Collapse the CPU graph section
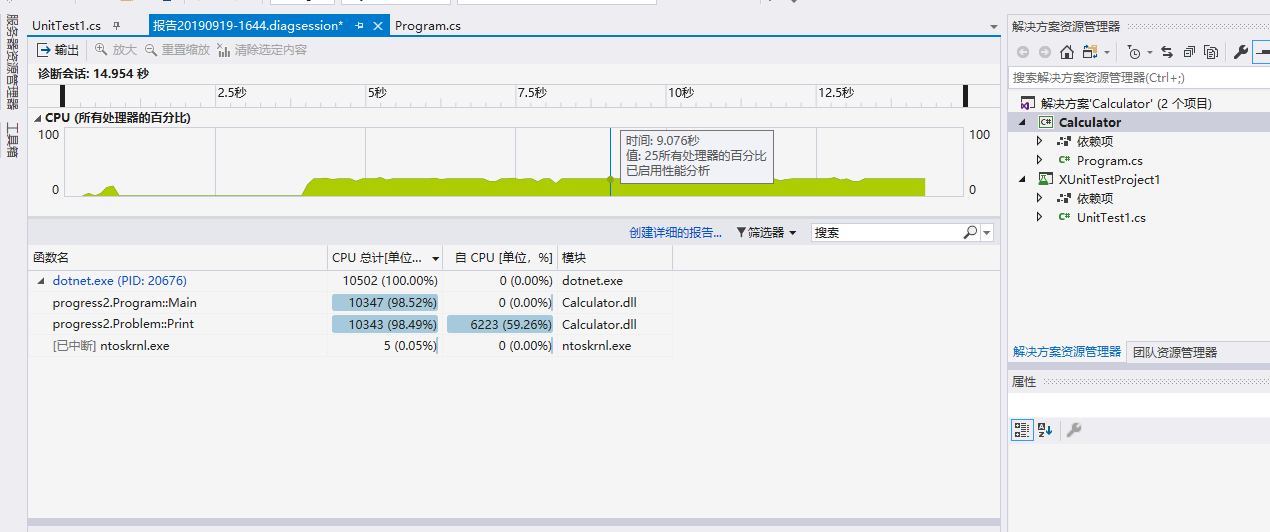The width and height of the screenshot is (1270, 532). pos(38,118)
